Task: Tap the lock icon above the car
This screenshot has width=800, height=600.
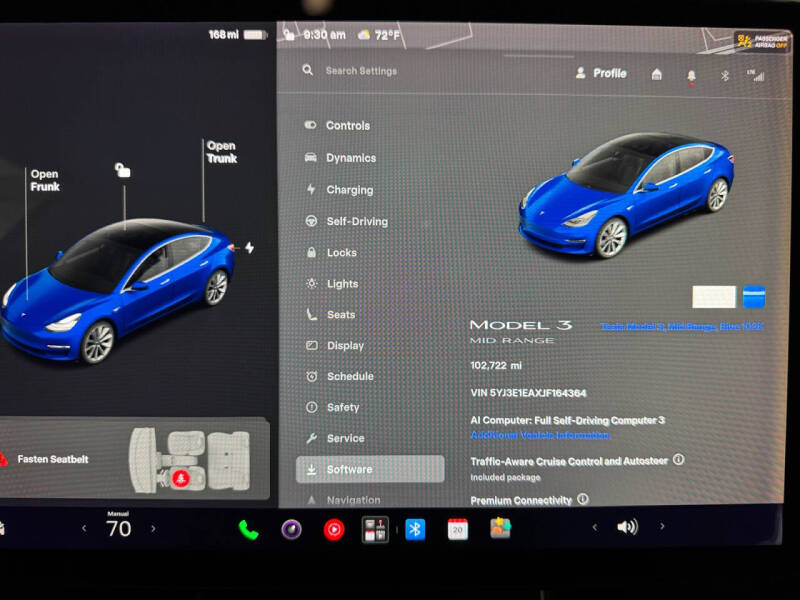Action: tap(122, 170)
